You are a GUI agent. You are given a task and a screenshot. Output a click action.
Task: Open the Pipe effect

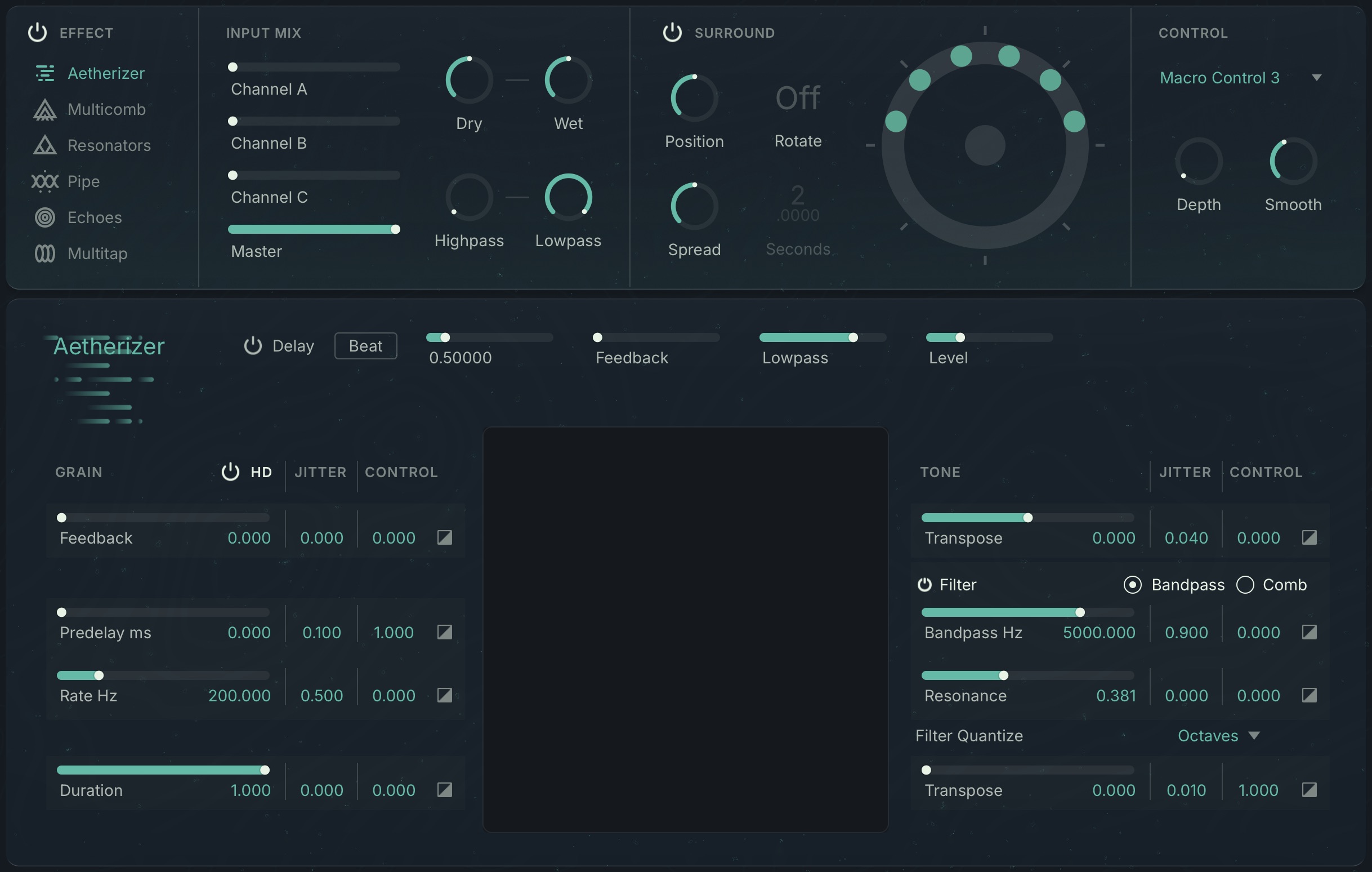[x=83, y=181]
